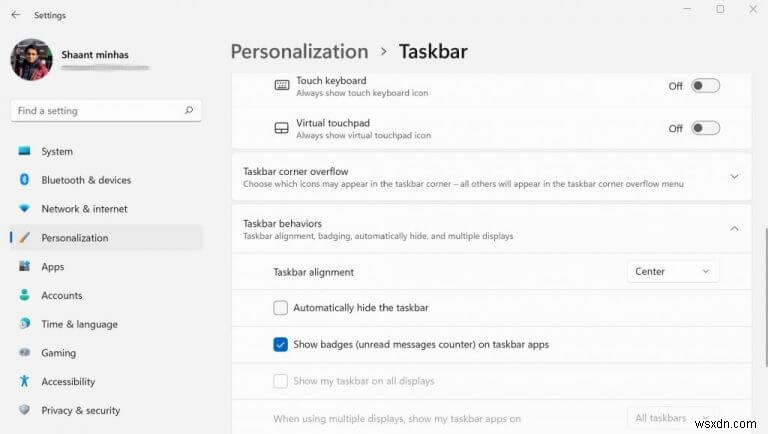
Task: Open Privacy & security category
Action: (106, 410)
